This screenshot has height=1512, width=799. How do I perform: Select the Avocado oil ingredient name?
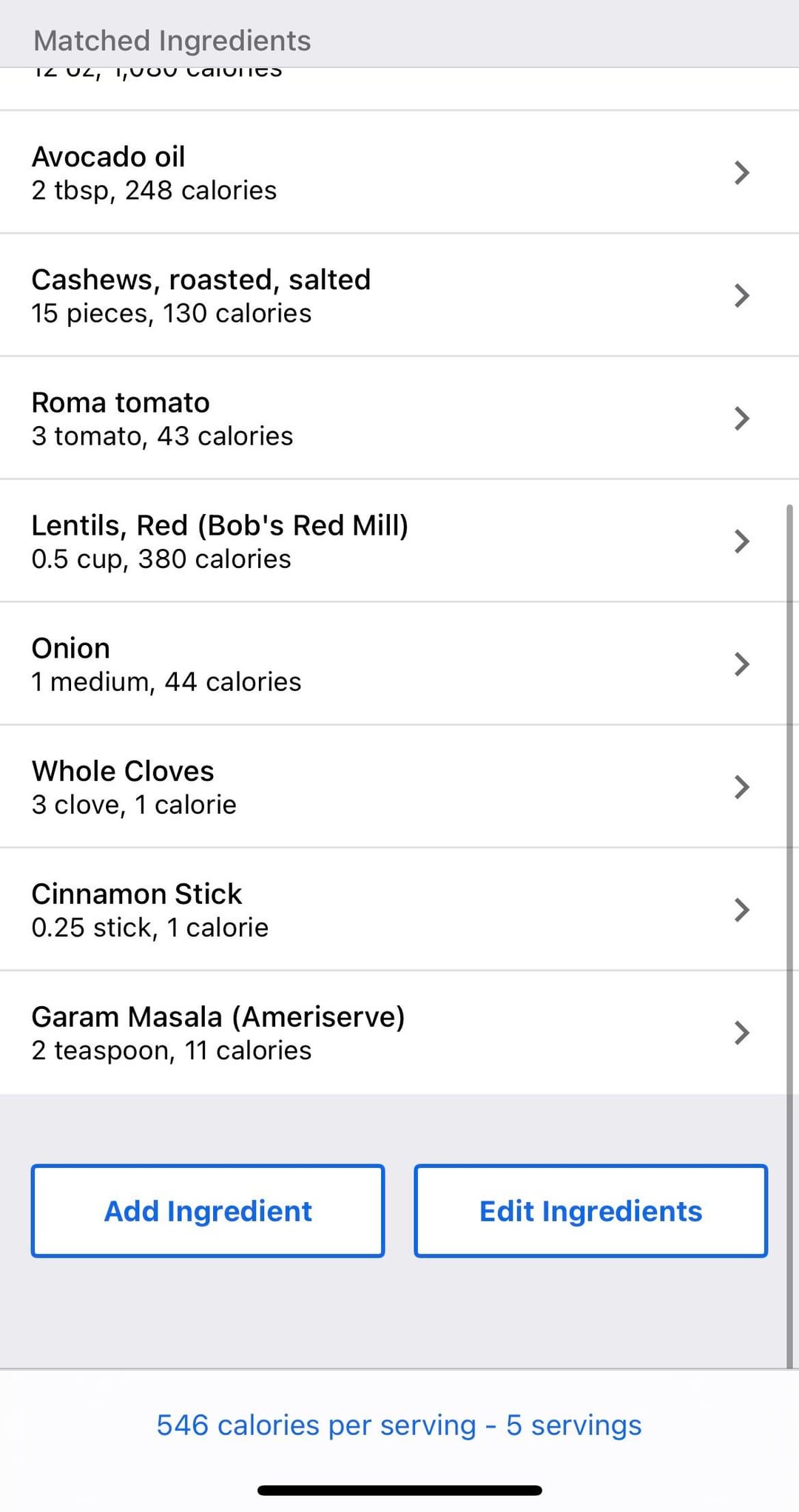(x=108, y=157)
